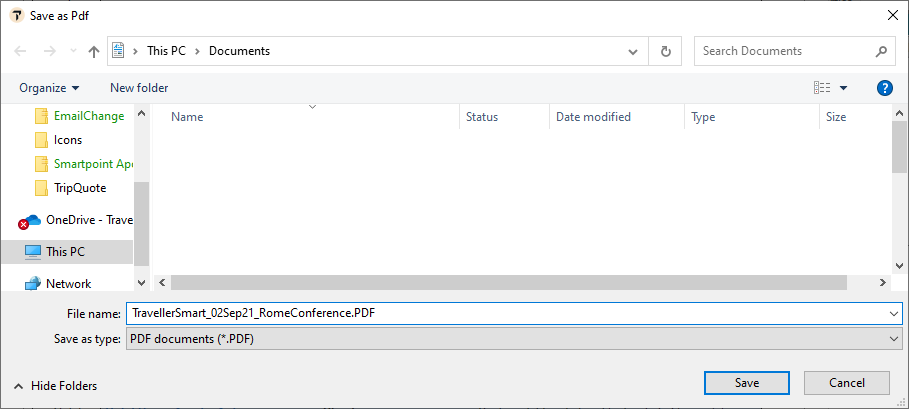Click the search magnifier icon

point(882,51)
